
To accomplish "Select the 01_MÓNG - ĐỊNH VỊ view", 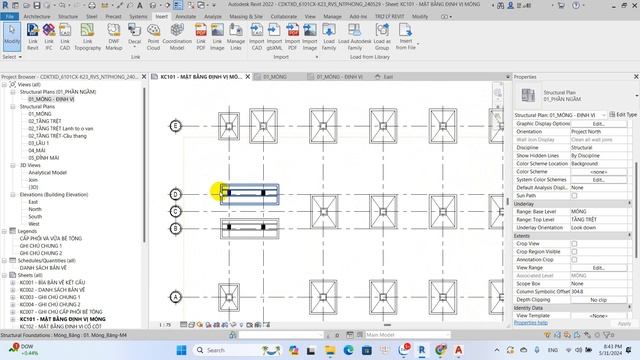I will [x=51, y=99].
